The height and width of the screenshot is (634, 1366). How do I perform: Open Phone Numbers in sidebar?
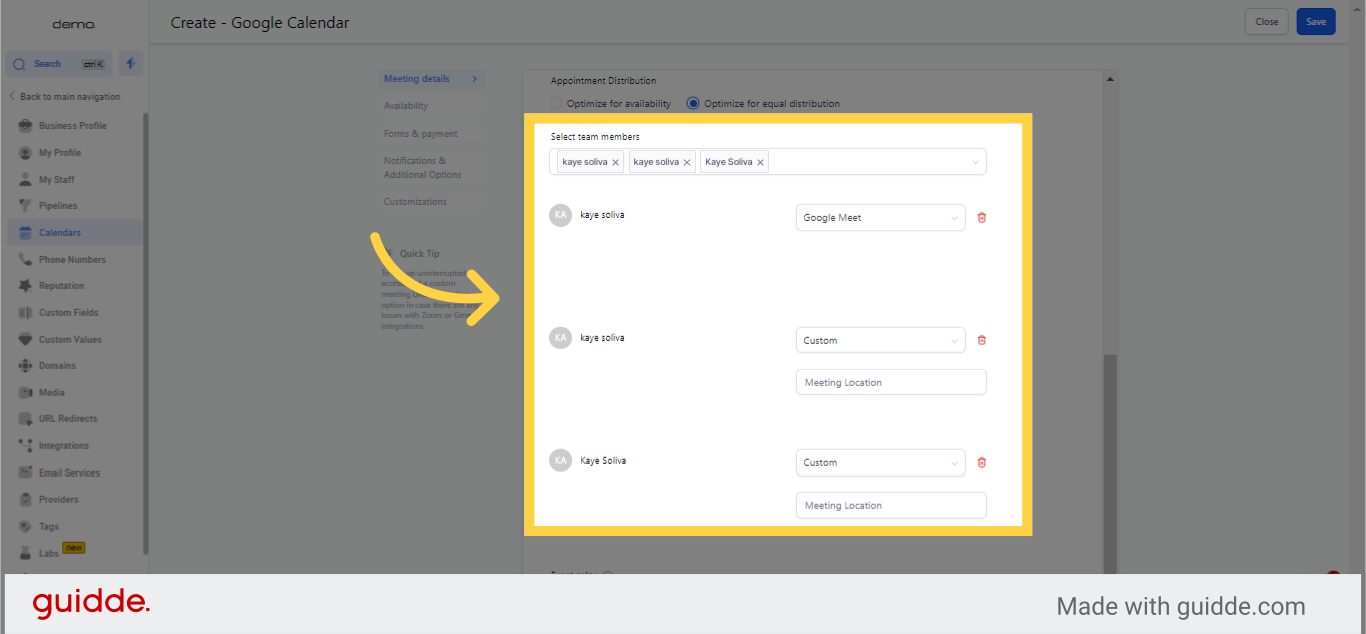coord(72,260)
